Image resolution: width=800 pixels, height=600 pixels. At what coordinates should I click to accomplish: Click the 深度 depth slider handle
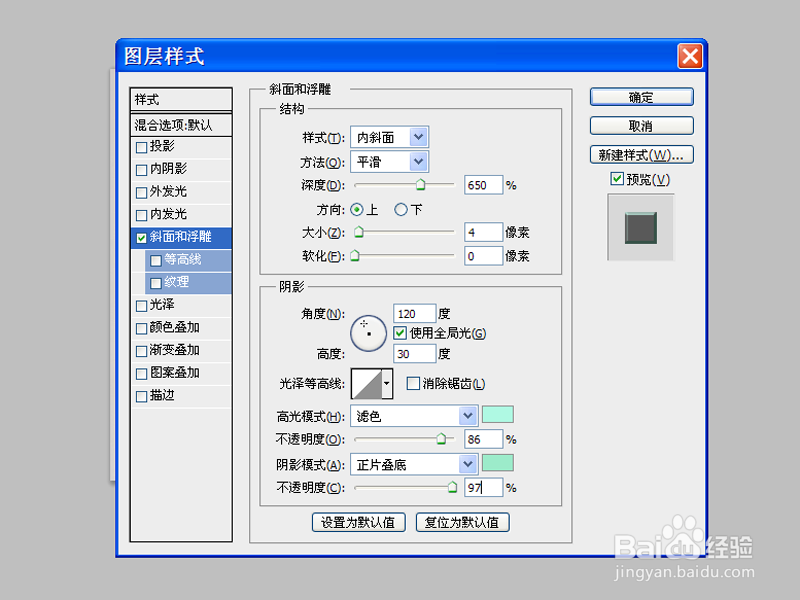point(420,184)
